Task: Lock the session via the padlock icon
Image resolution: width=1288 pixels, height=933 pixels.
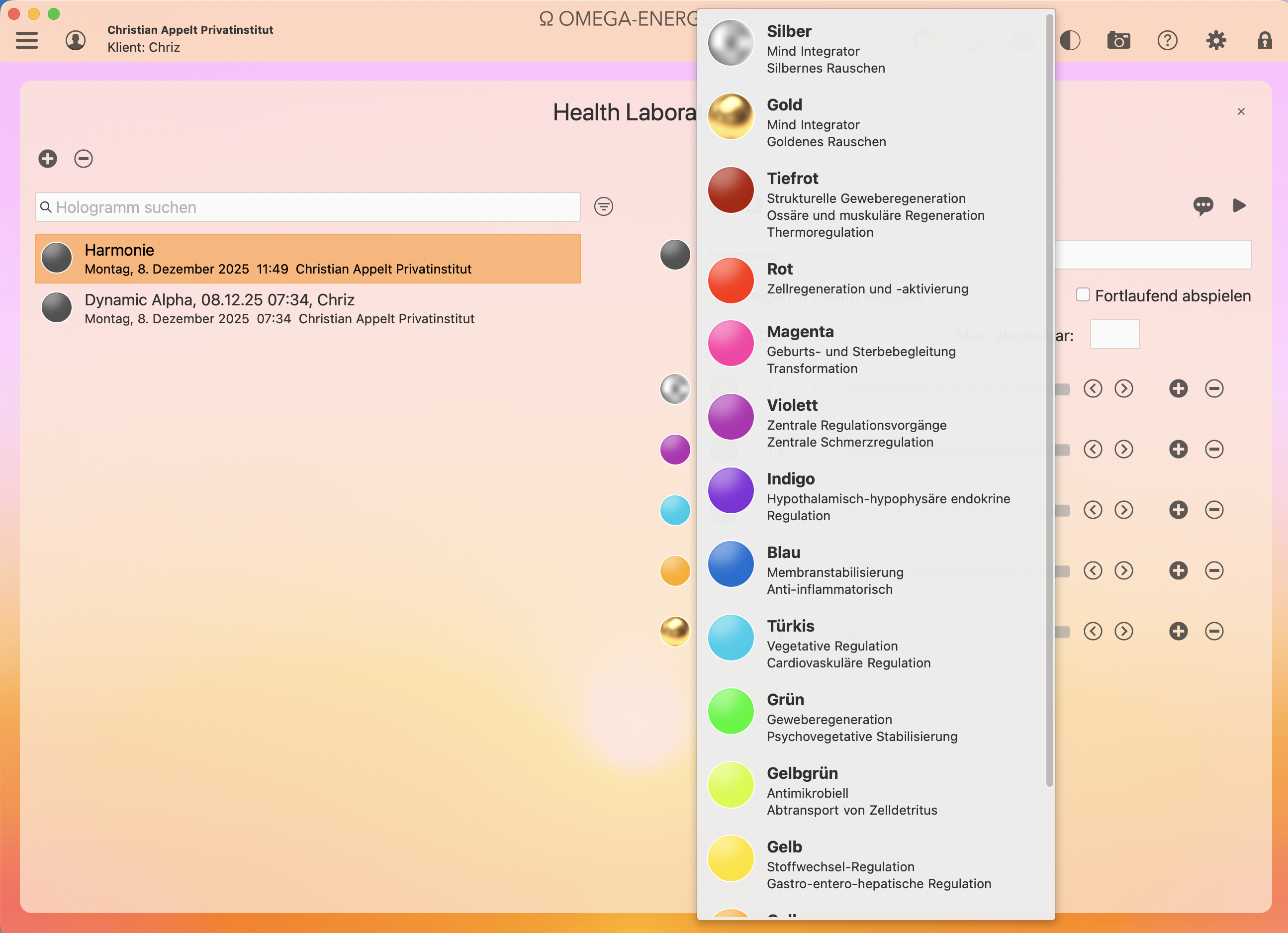Action: point(1265,40)
